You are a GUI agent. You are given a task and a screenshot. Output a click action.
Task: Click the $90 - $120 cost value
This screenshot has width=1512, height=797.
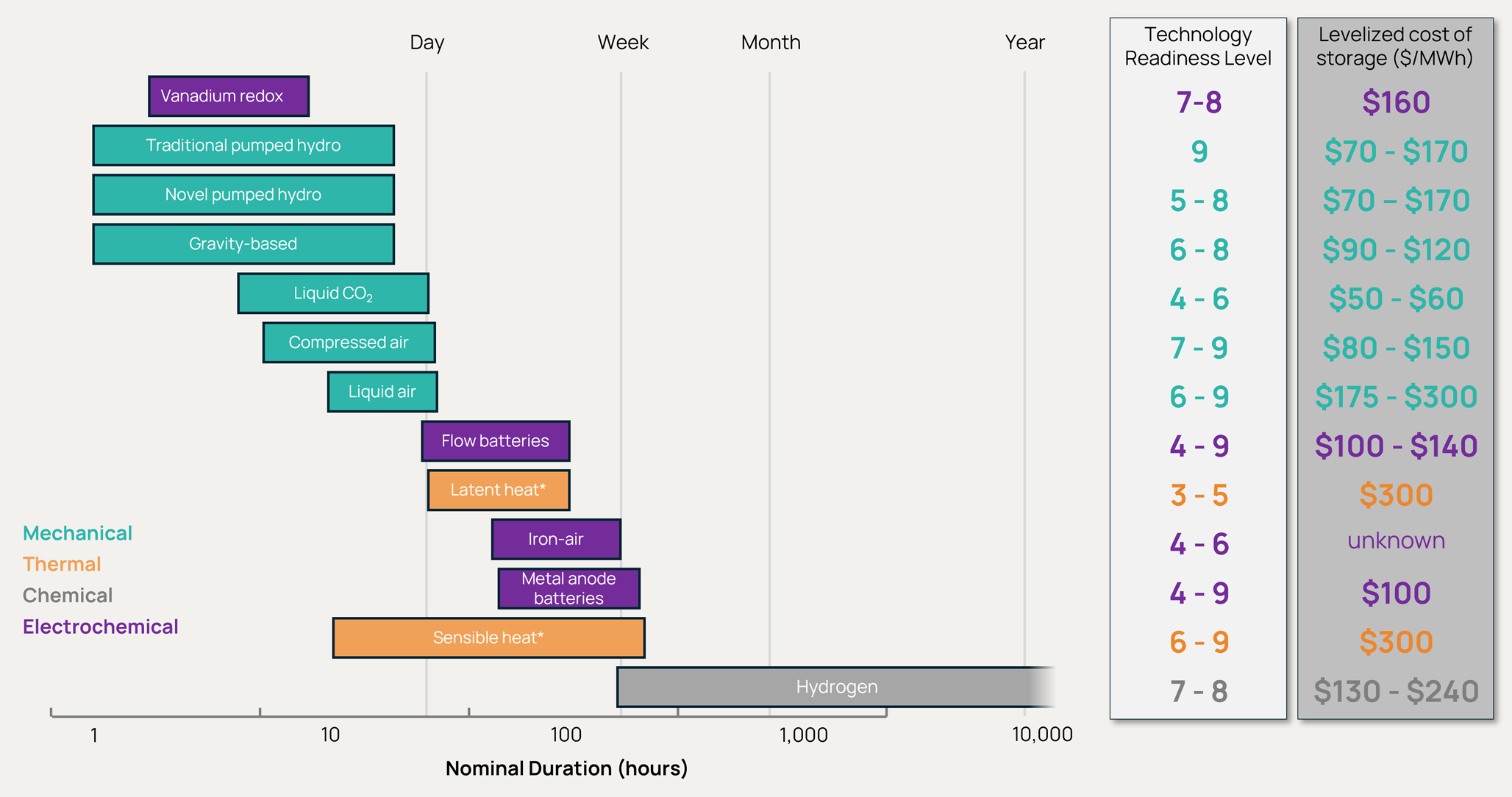click(1396, 250)
